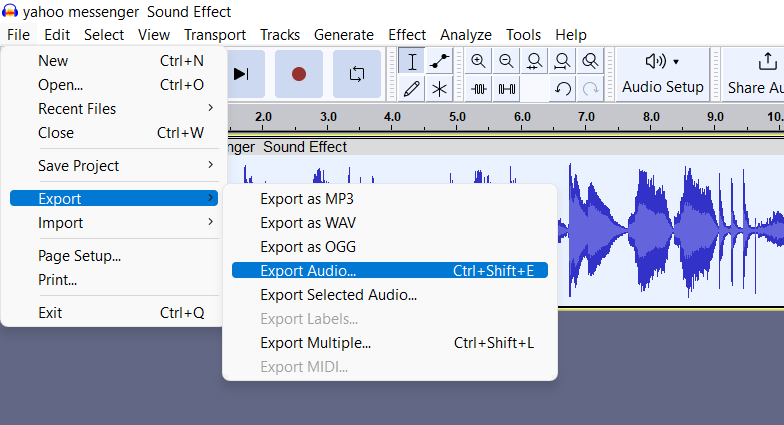
Task: Click the 8.0 mark on timeline ruler
Action: coord(652,117)
